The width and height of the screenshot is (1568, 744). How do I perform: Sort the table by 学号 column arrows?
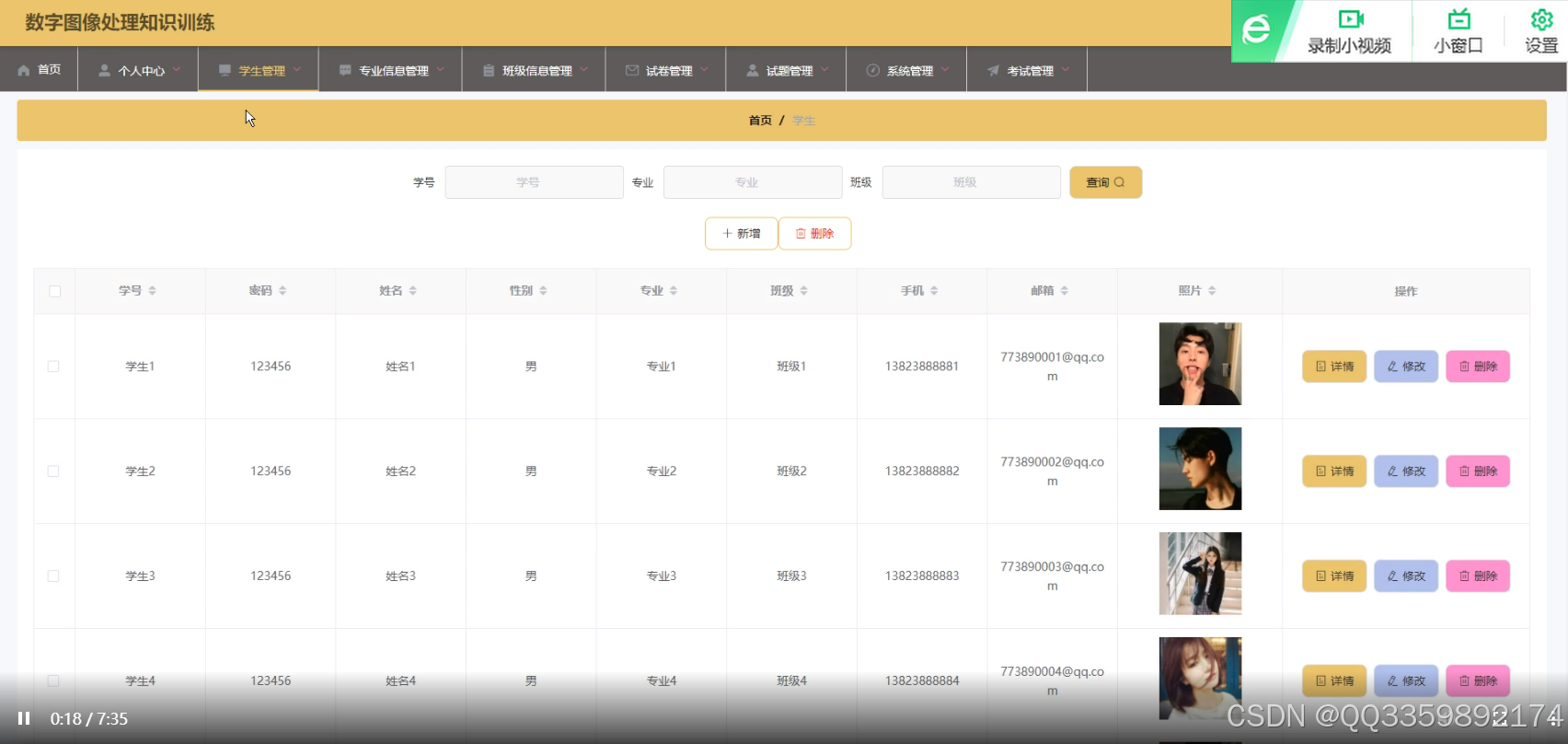click(x=152, y=290)
